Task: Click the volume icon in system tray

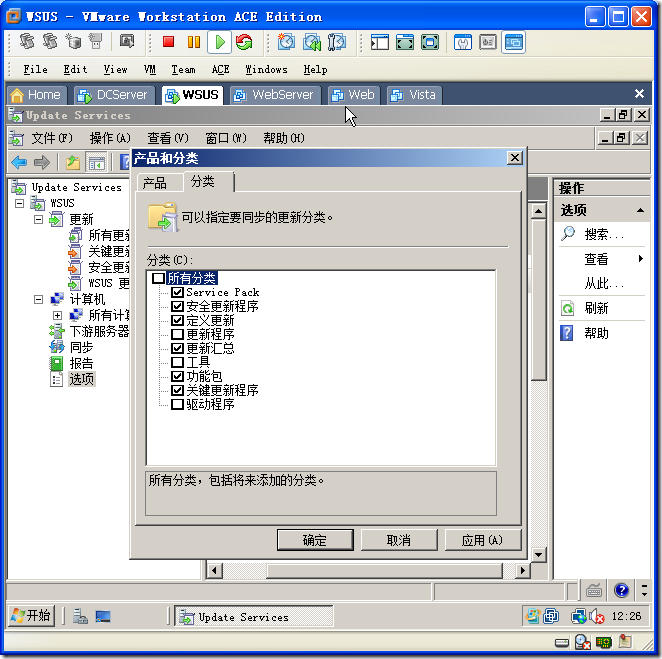Action: click(x=597, y=617)
